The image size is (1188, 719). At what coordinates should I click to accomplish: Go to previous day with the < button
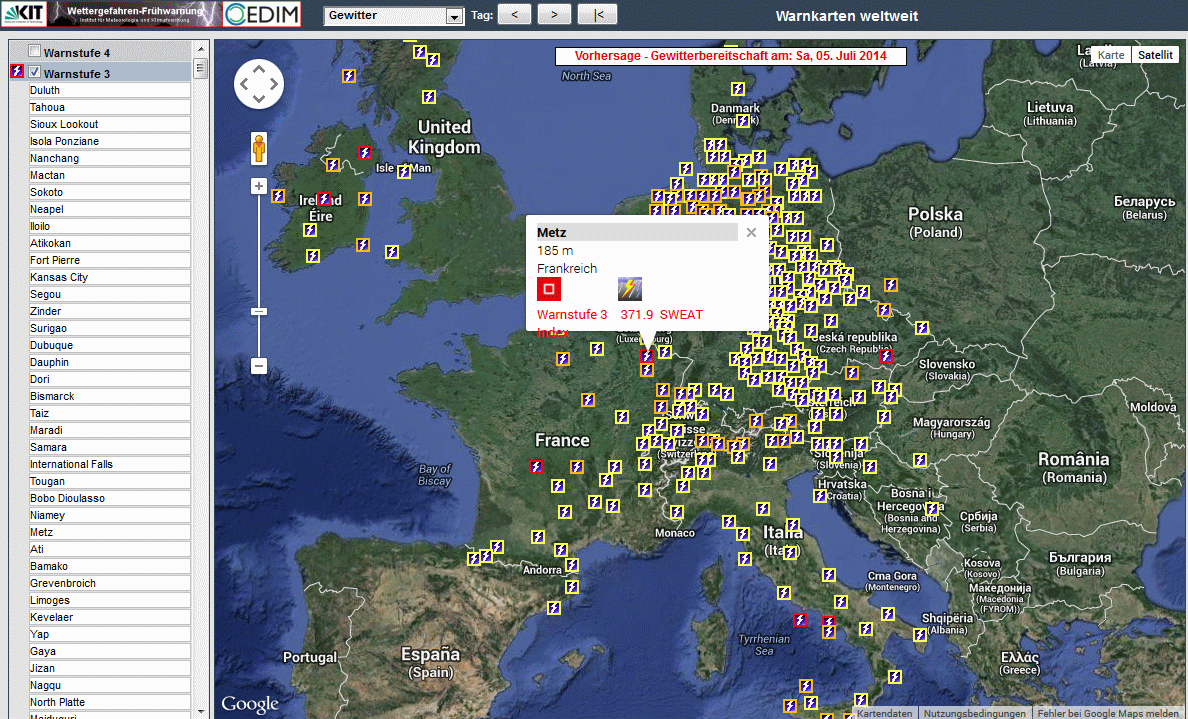tap(514, 14)
